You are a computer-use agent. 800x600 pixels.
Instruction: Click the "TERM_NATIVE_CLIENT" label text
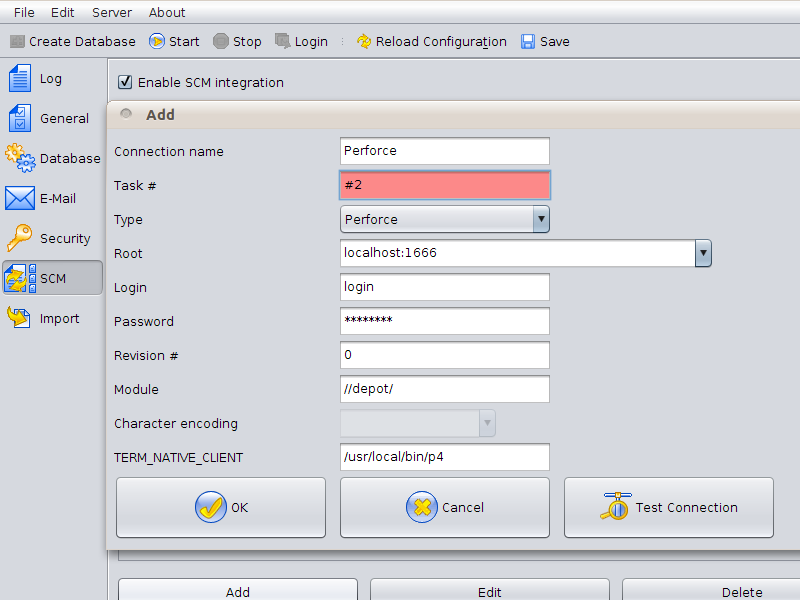tap(179, 458)
